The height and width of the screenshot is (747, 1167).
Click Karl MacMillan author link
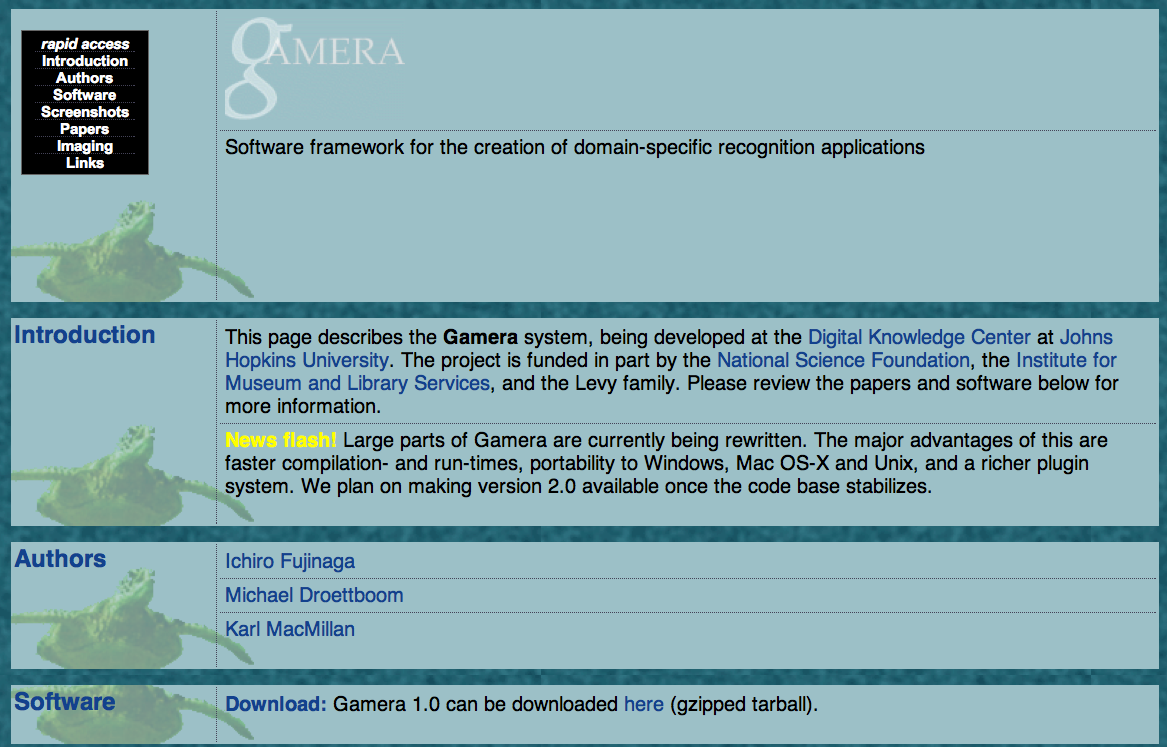point(290,629)
